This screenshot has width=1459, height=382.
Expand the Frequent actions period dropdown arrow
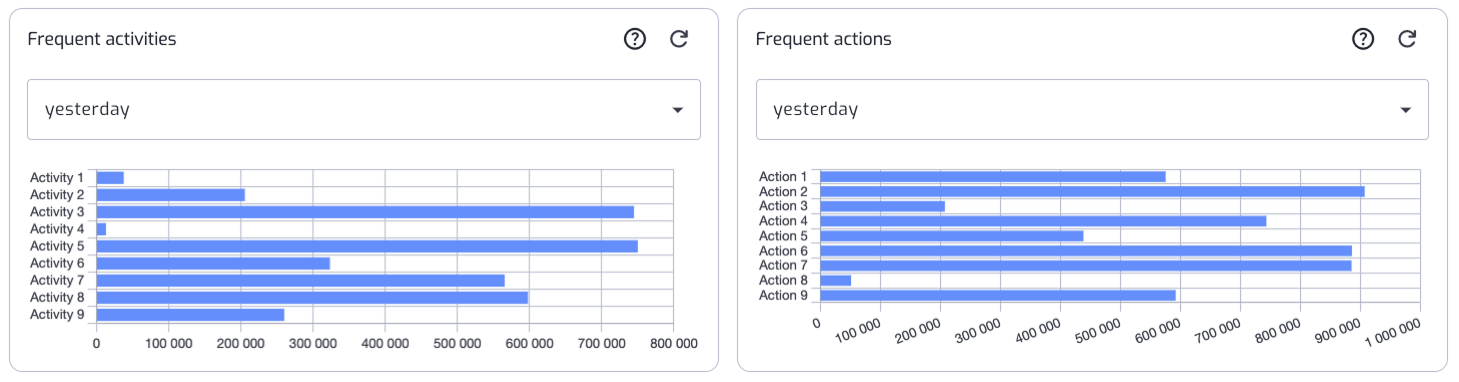[1405, 110]
